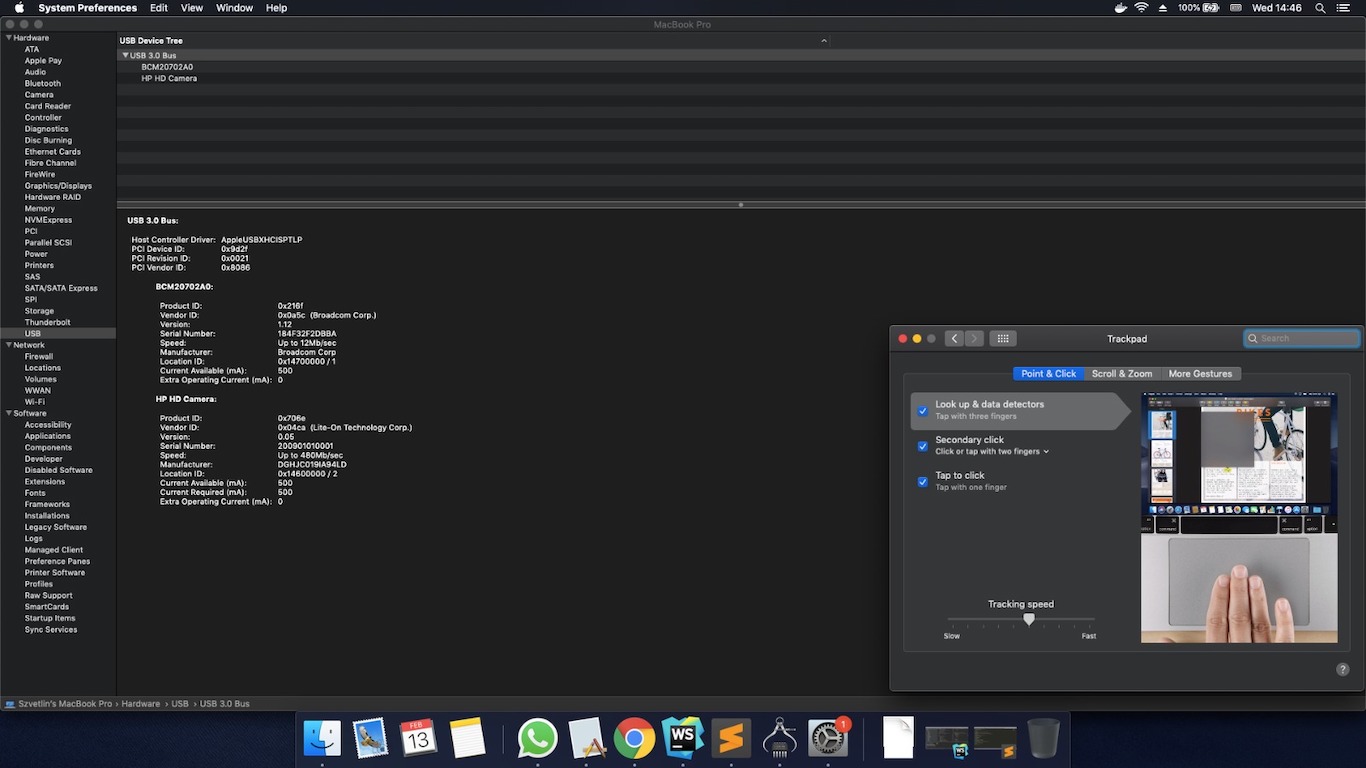Open the minimized WebStorm window in the Dock
1366x768 pixels.
[946, 741]
